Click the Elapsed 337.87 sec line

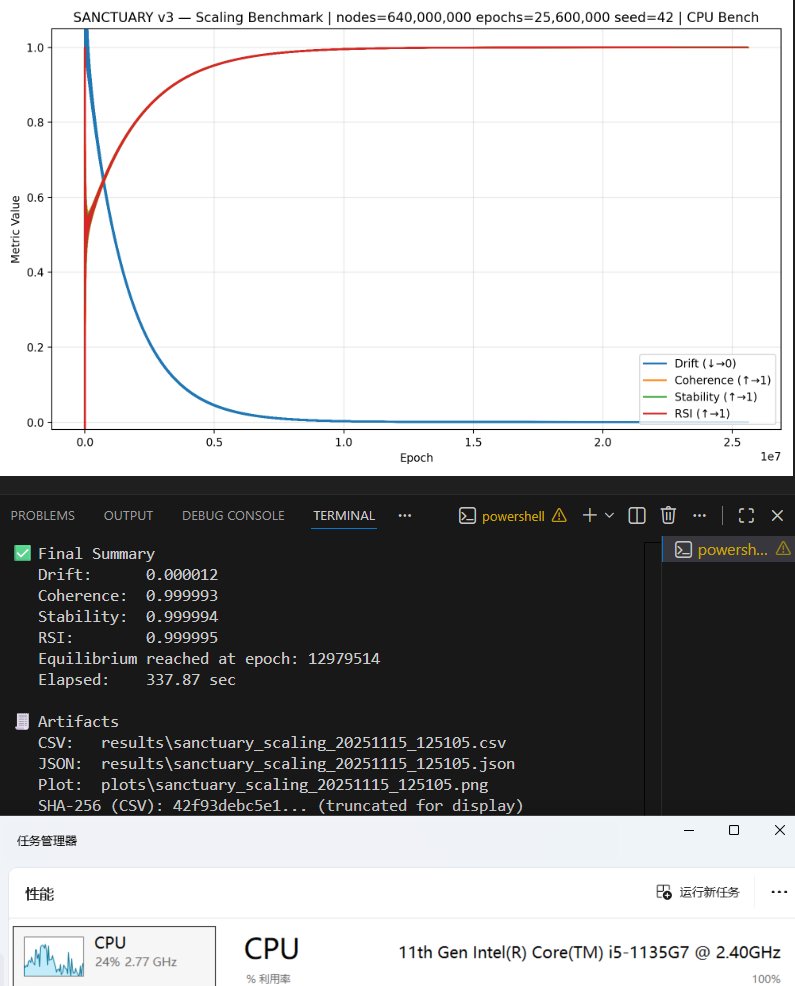tap(136, 680)
